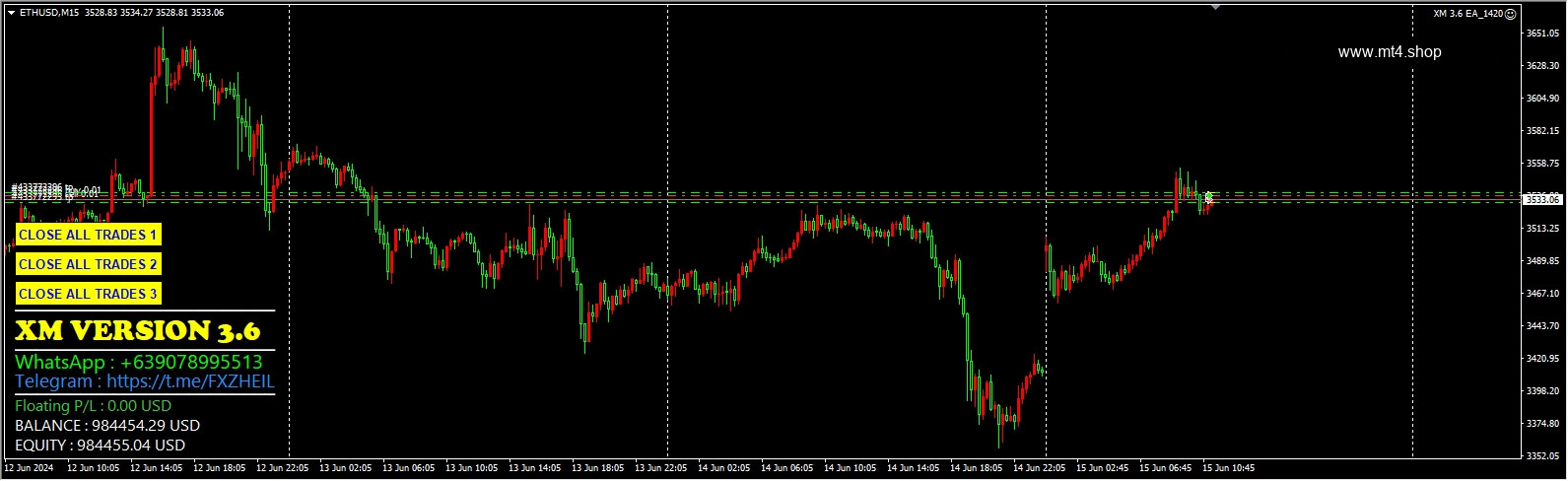Click price scale value 3374.80
The image size is (1568, 481).
(x=1542, y=424)
